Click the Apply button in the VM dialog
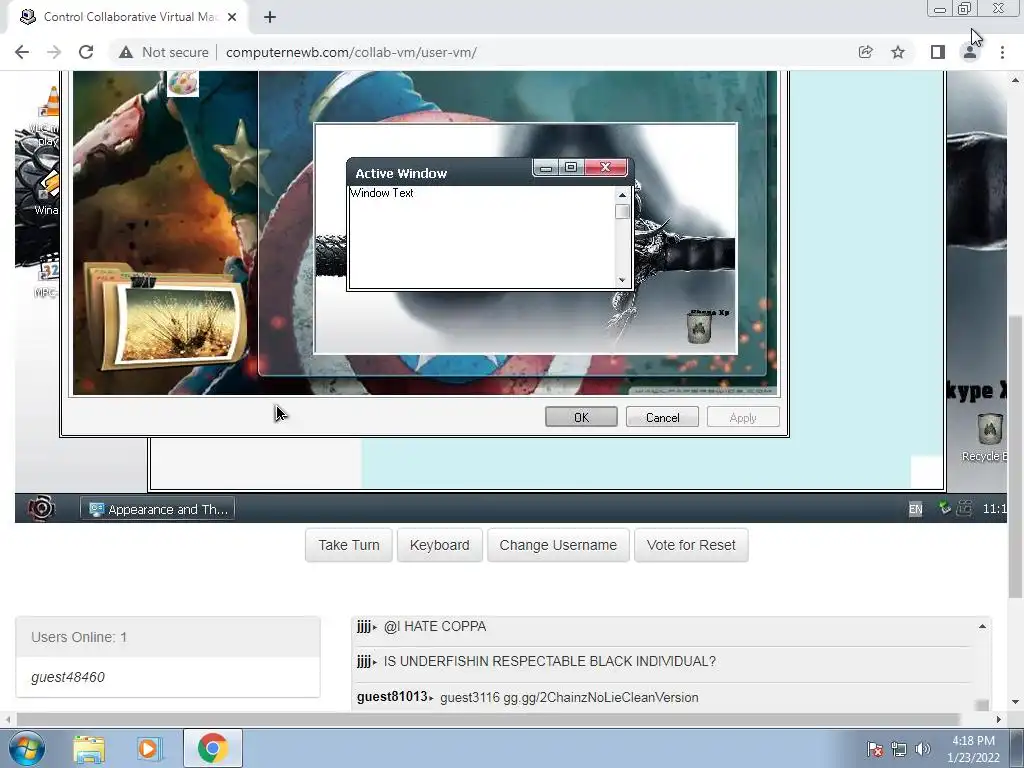This screenshot has width=1024, height=768. click(x=743, y=417)
